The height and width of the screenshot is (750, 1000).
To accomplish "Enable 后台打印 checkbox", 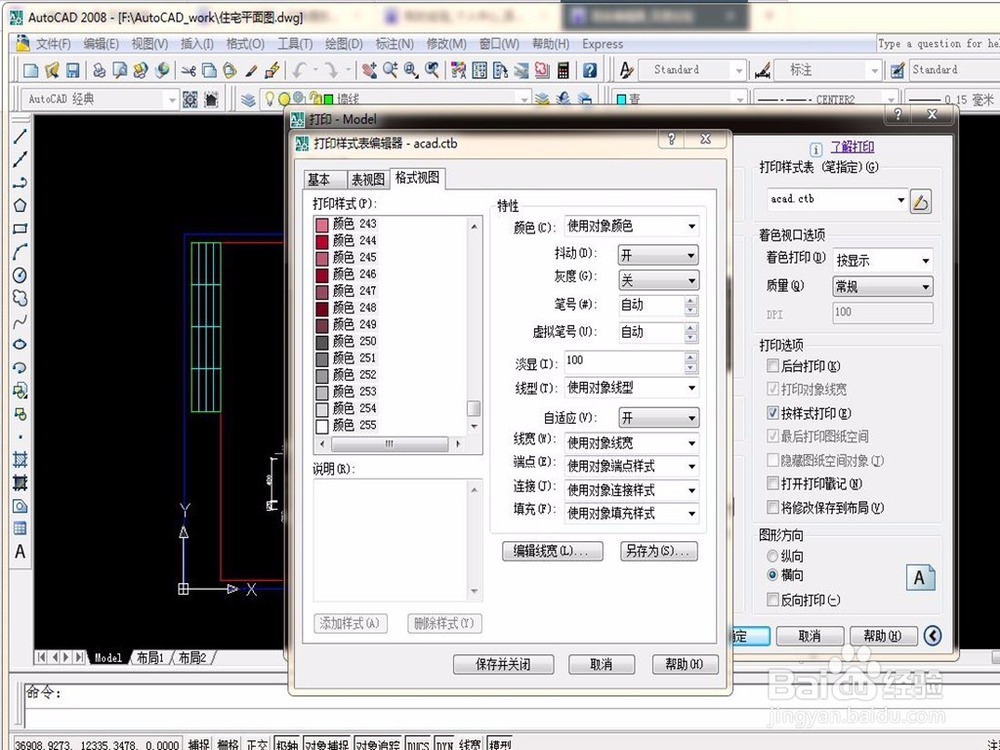I will pos(772,365).
